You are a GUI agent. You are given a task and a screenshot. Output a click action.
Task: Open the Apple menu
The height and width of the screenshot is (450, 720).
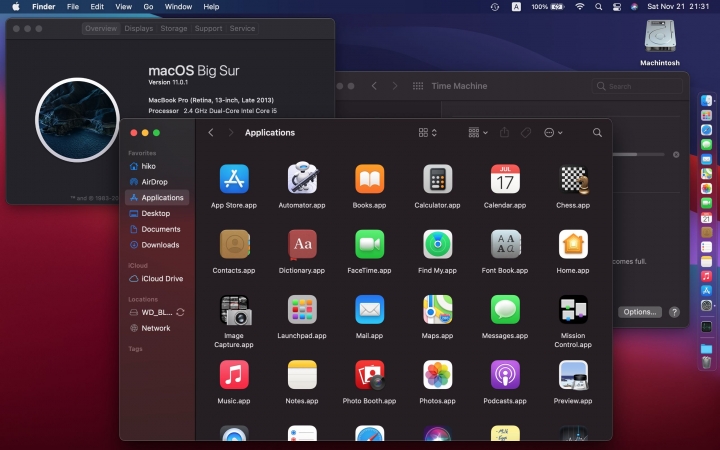coord(16,7)
